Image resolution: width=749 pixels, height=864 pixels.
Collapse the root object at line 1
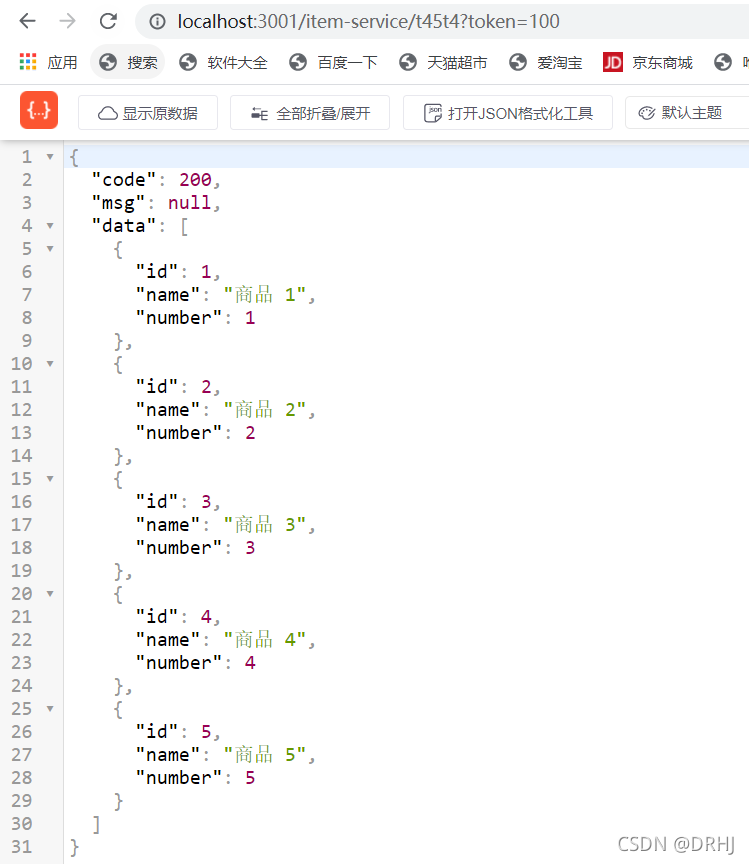50,157
